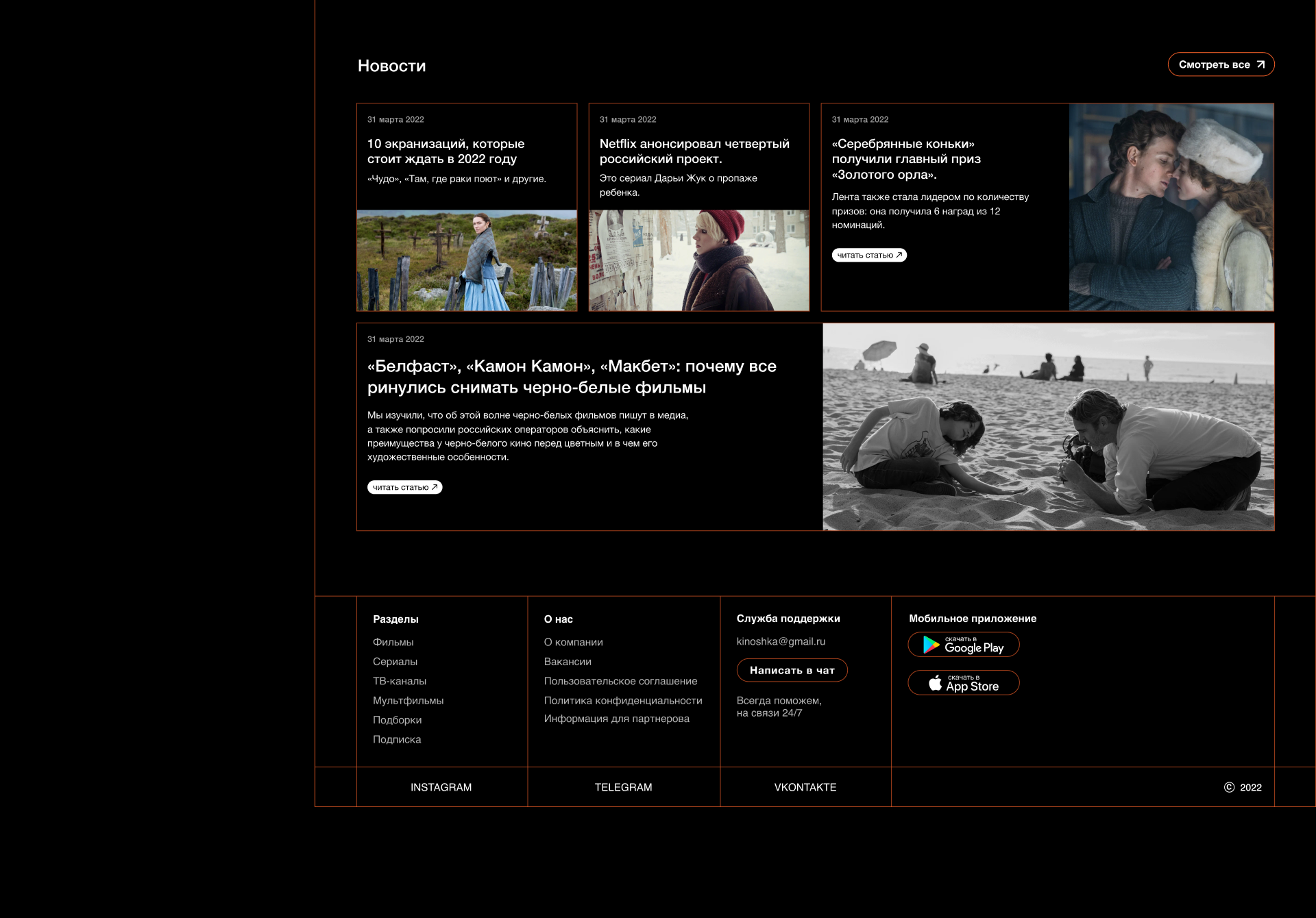The image size is (1316, 918).
Task: Open 'Политика конфиденциальности' link
Action: 622,700
